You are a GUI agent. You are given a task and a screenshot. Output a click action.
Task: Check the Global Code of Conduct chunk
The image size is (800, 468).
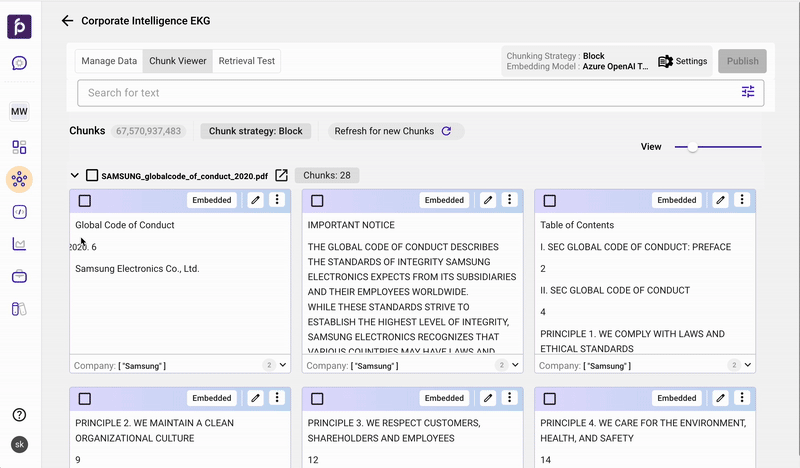click(85, 201)
